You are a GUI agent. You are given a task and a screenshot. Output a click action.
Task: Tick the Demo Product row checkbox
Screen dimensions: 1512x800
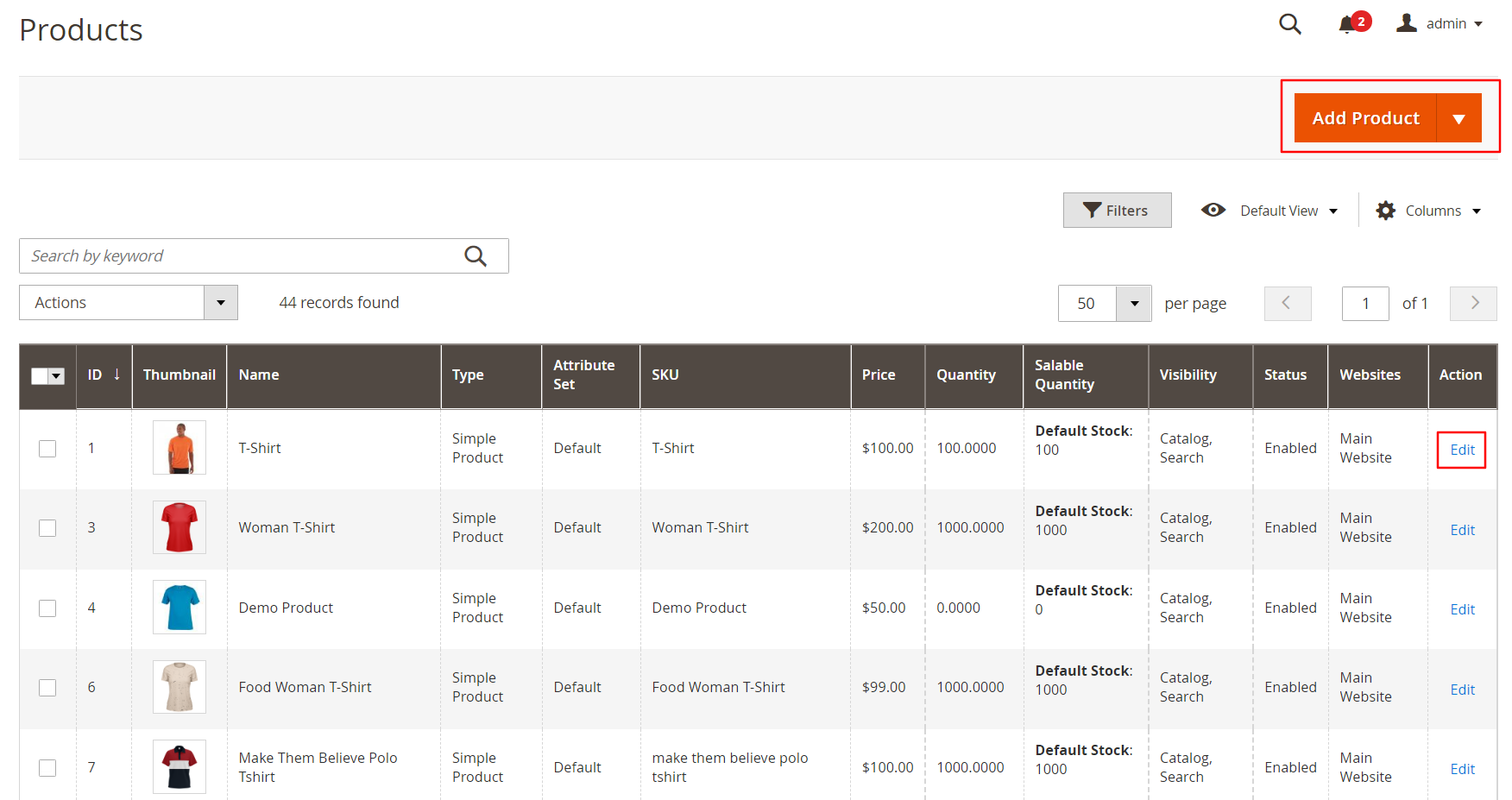point(47,608)
